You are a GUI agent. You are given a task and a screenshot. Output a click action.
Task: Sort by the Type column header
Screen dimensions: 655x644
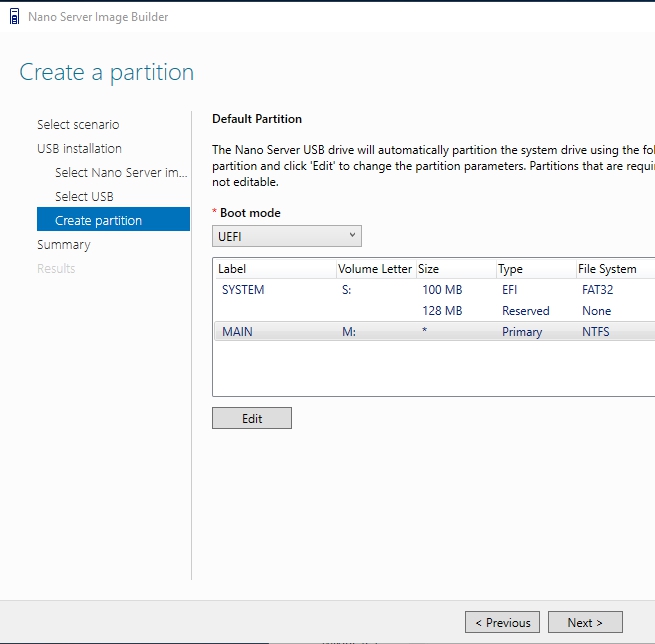pyautogui.click(x=536, y=269)
